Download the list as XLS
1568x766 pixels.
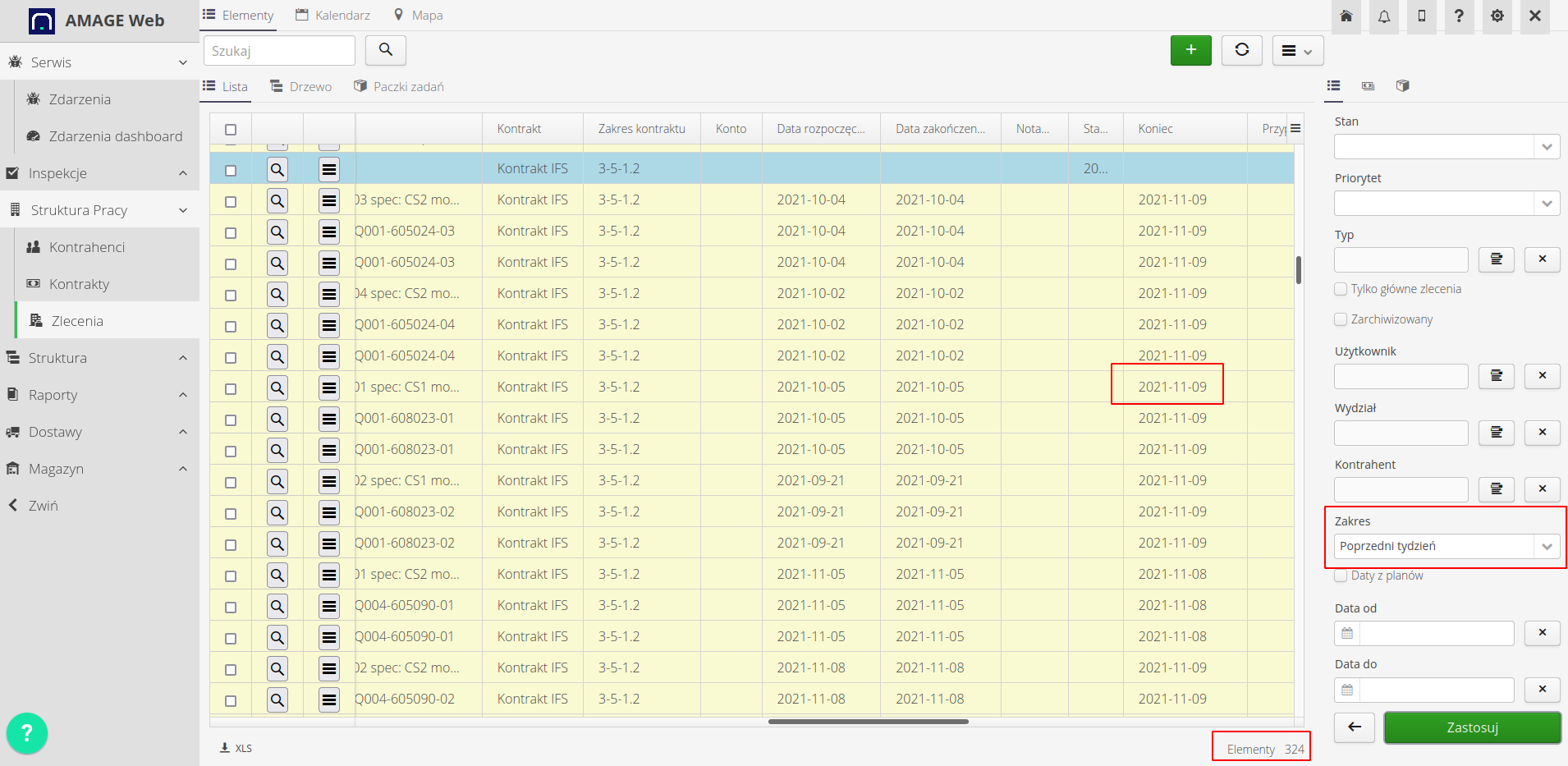(236, 748)
